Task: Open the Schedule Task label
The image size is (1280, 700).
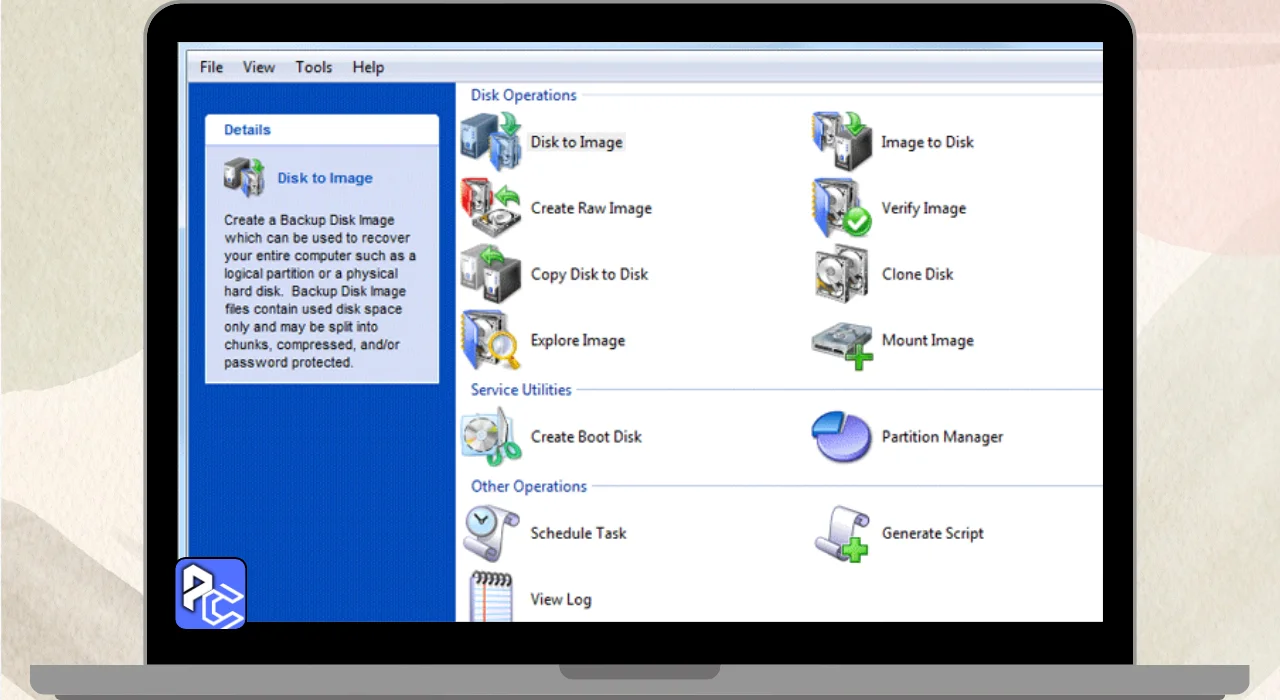Action: (578, 533)
